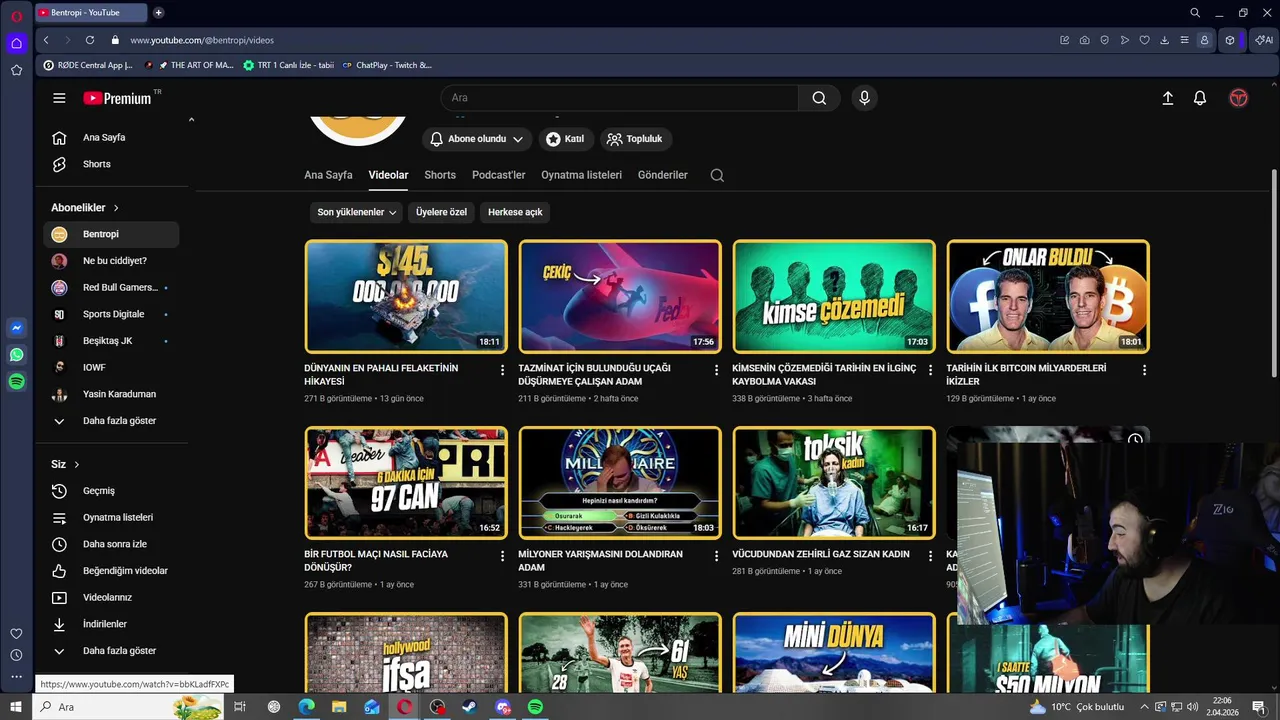Screen dimensions: 1280x720
Task: Select the Üyelere özel filter chip
Action: click(x=441, y=212)
